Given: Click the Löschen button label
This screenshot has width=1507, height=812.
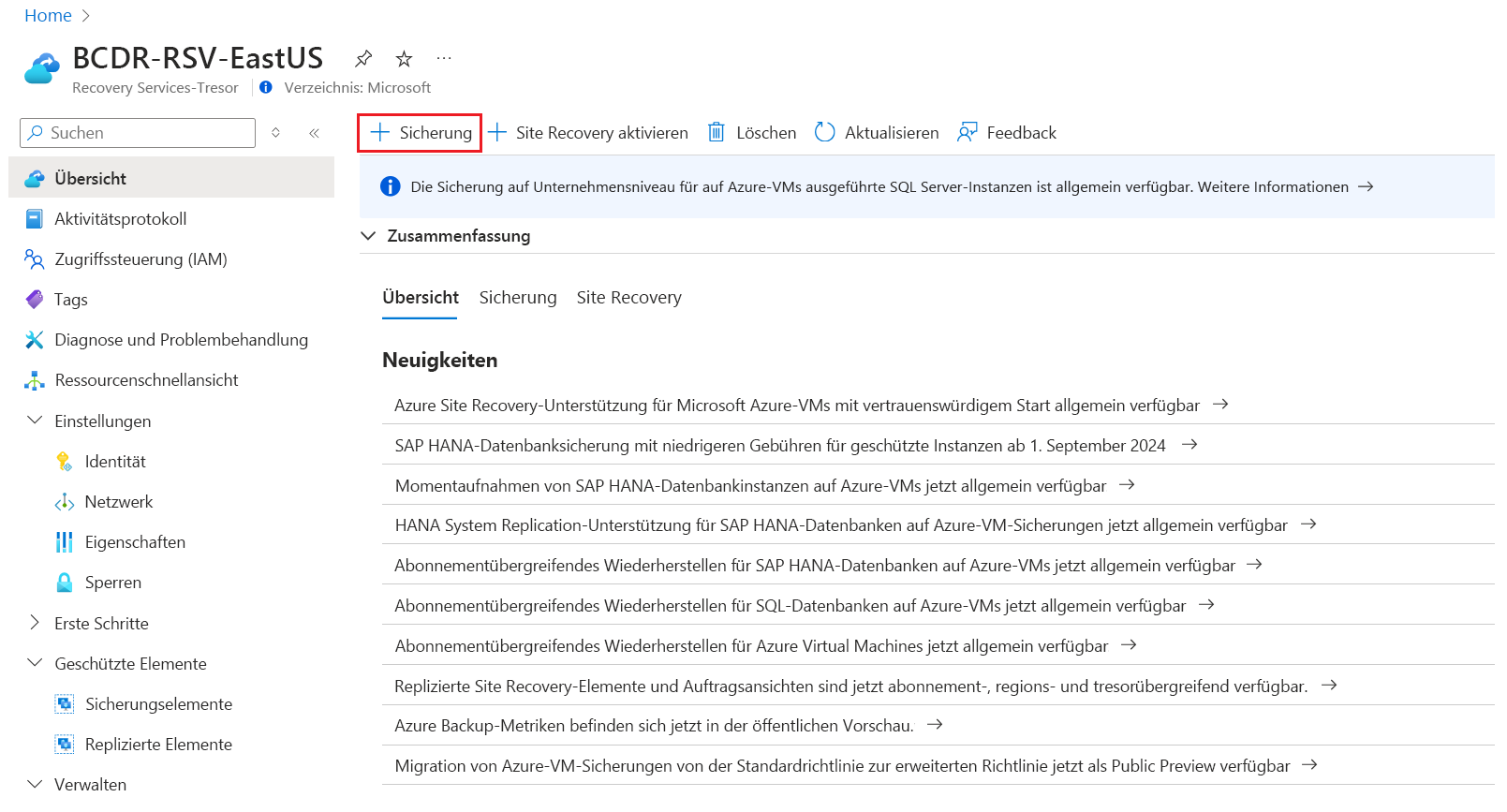Looking at the screenshot, I should click(x=766, y=133).
